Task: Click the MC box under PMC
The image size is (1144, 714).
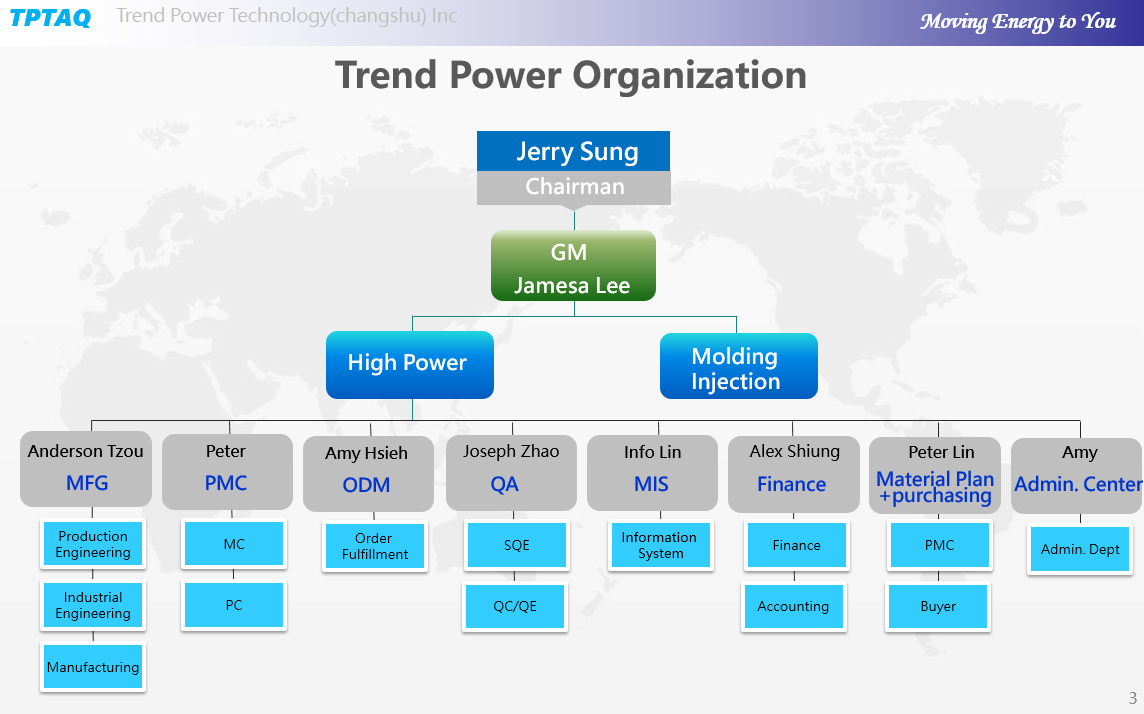Action: pyautogui.click(x=234, y=544)
